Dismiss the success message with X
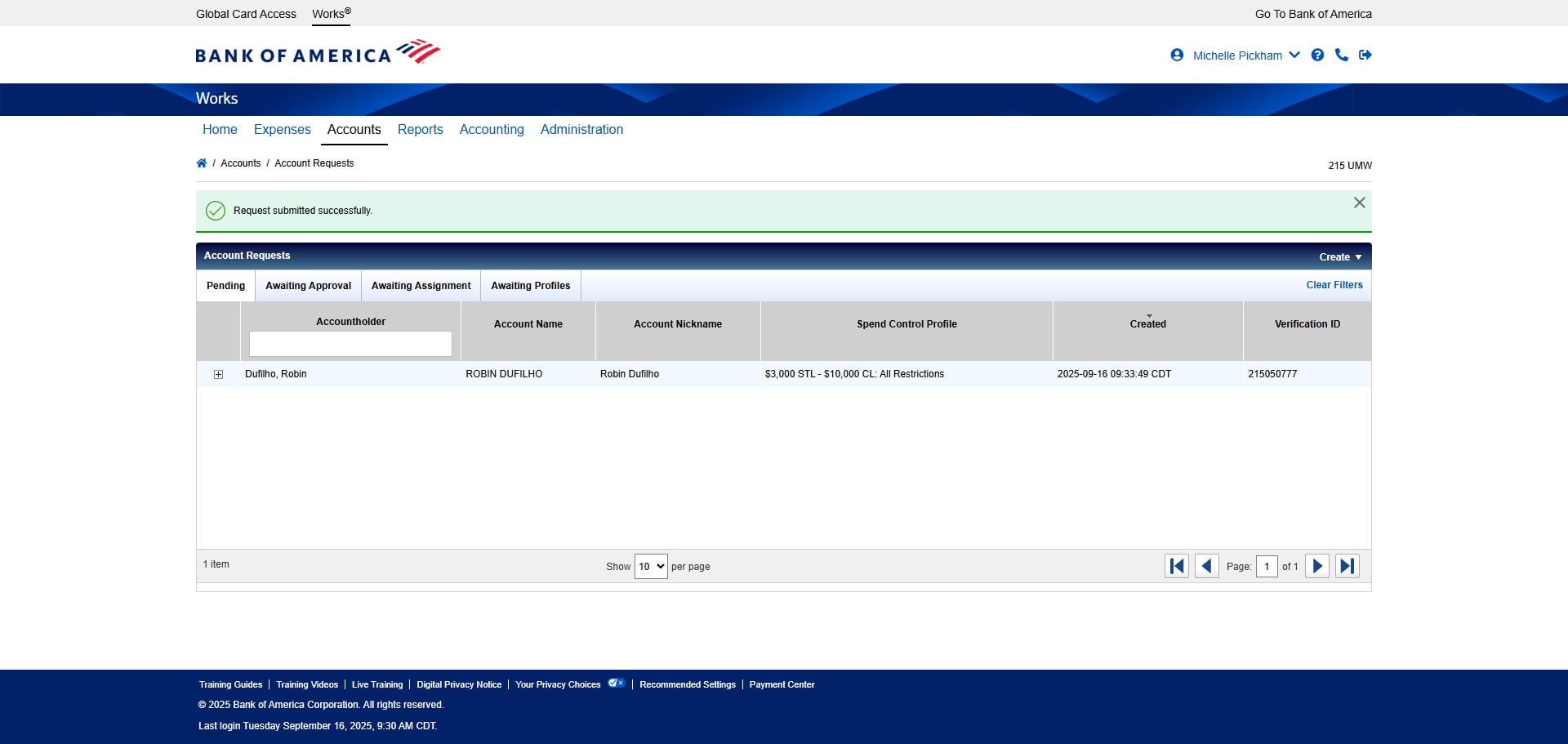Screen dimensions: 1568x744 [1360, 203]
